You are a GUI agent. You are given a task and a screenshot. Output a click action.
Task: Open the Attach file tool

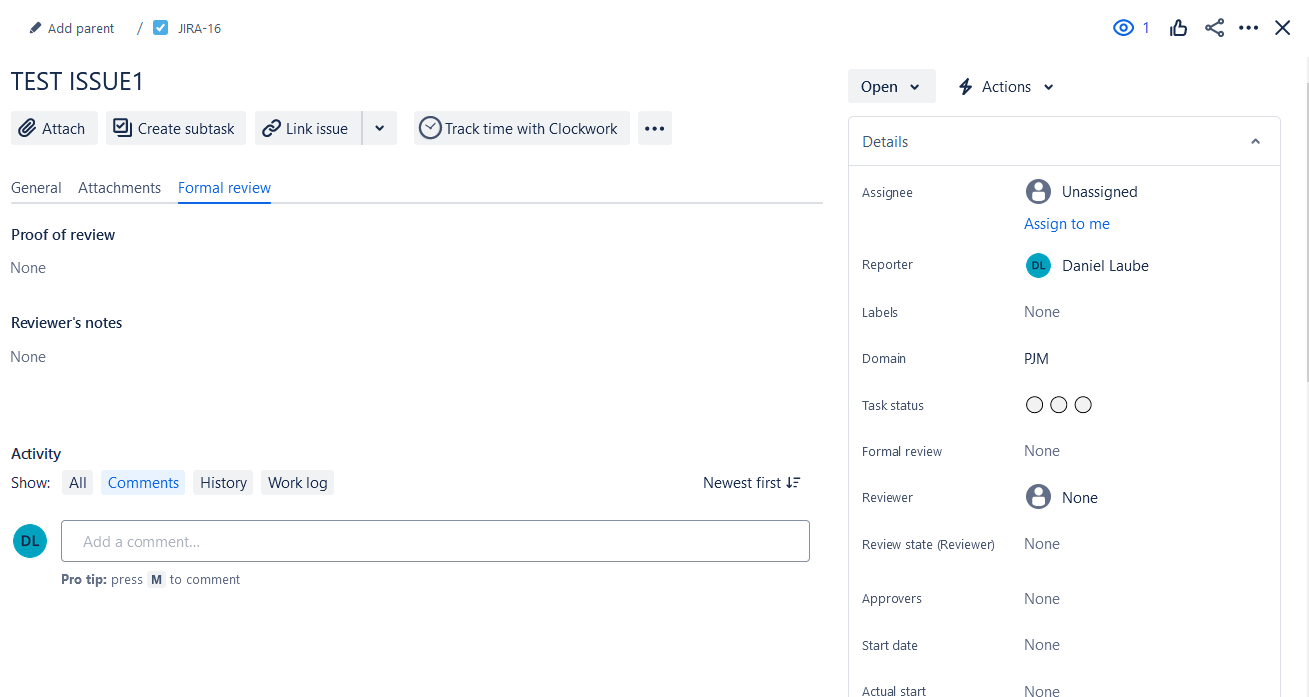53,128
